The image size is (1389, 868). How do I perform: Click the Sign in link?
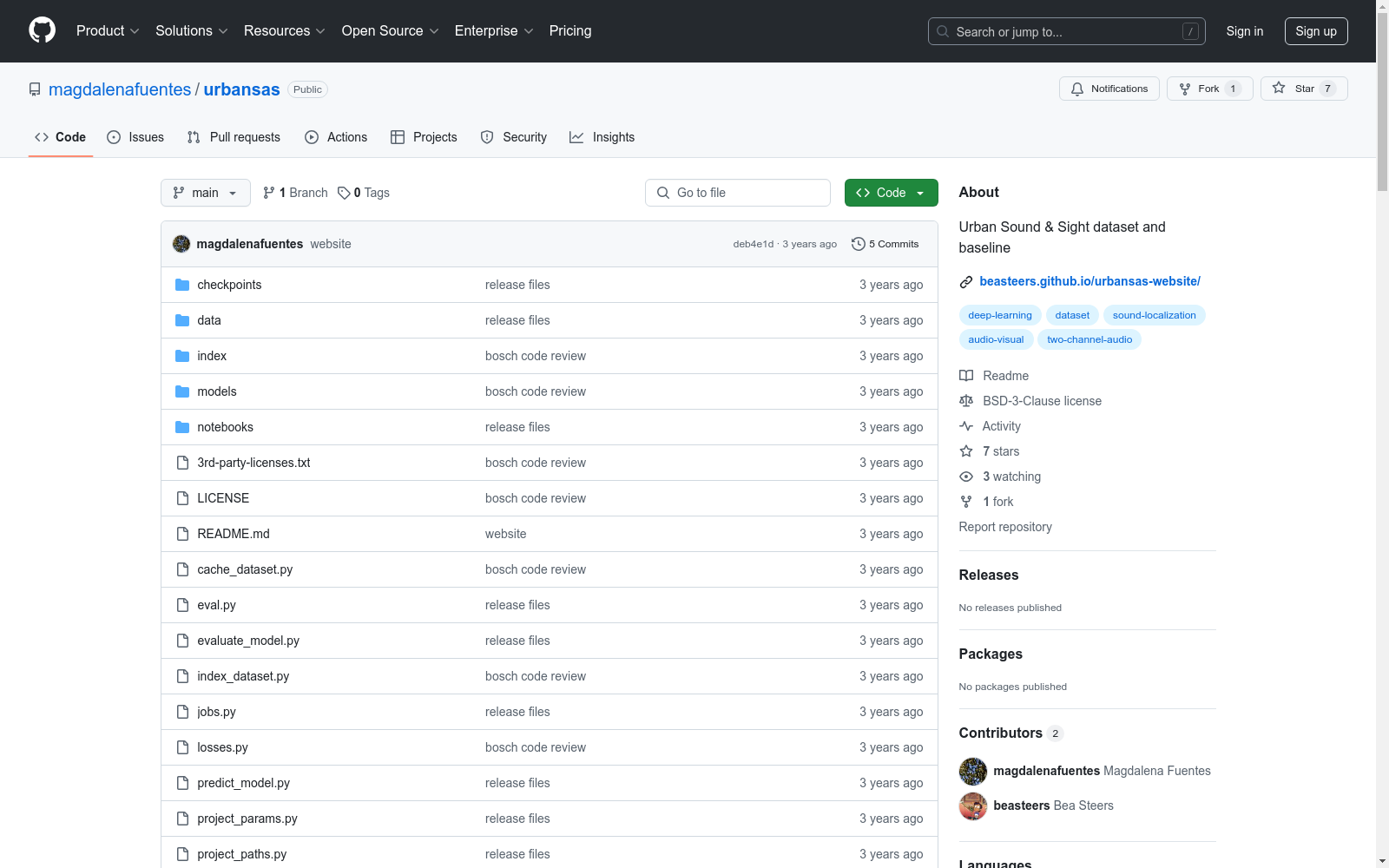pos(1245,31)
